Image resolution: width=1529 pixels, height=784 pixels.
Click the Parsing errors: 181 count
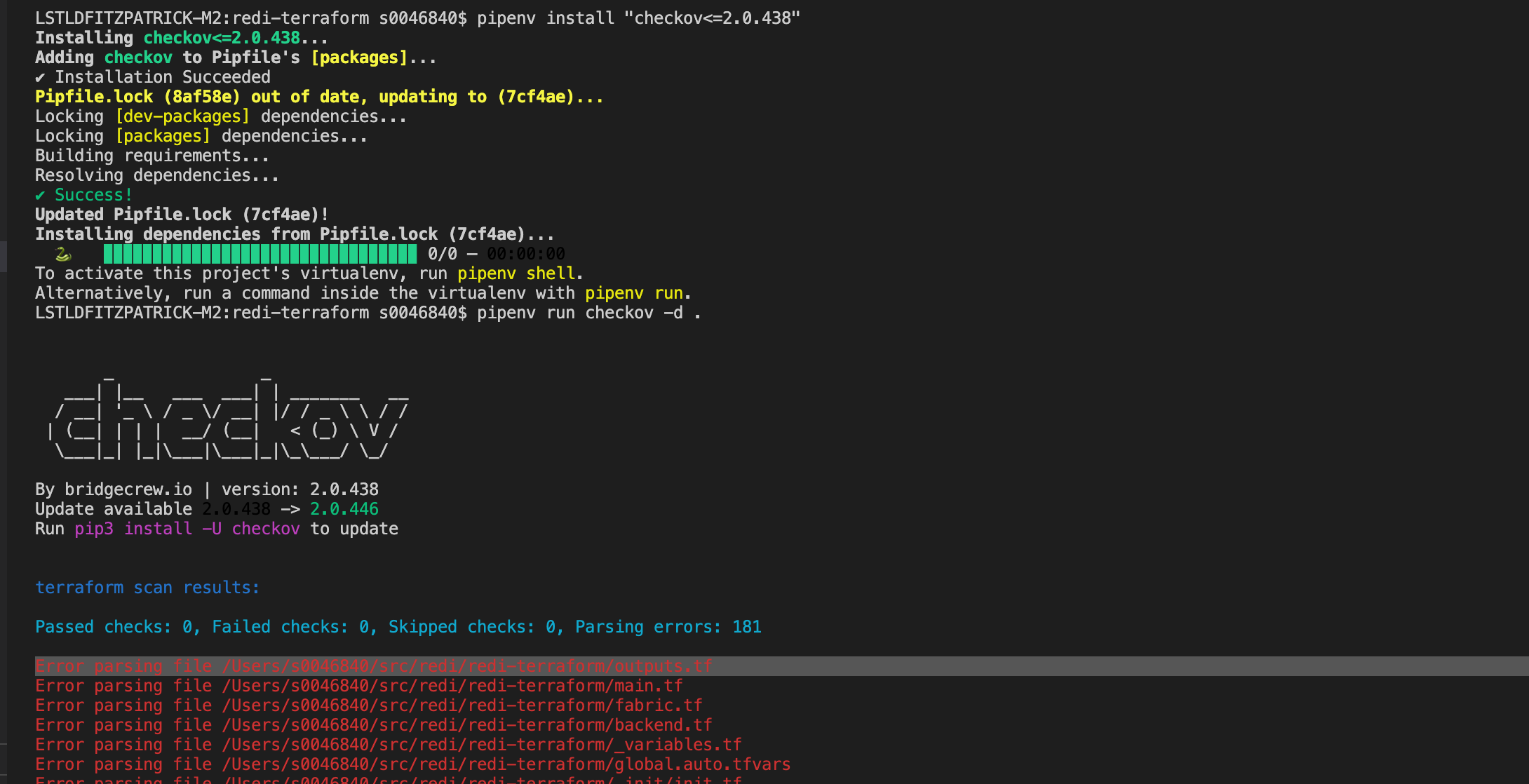pos(668,627)
